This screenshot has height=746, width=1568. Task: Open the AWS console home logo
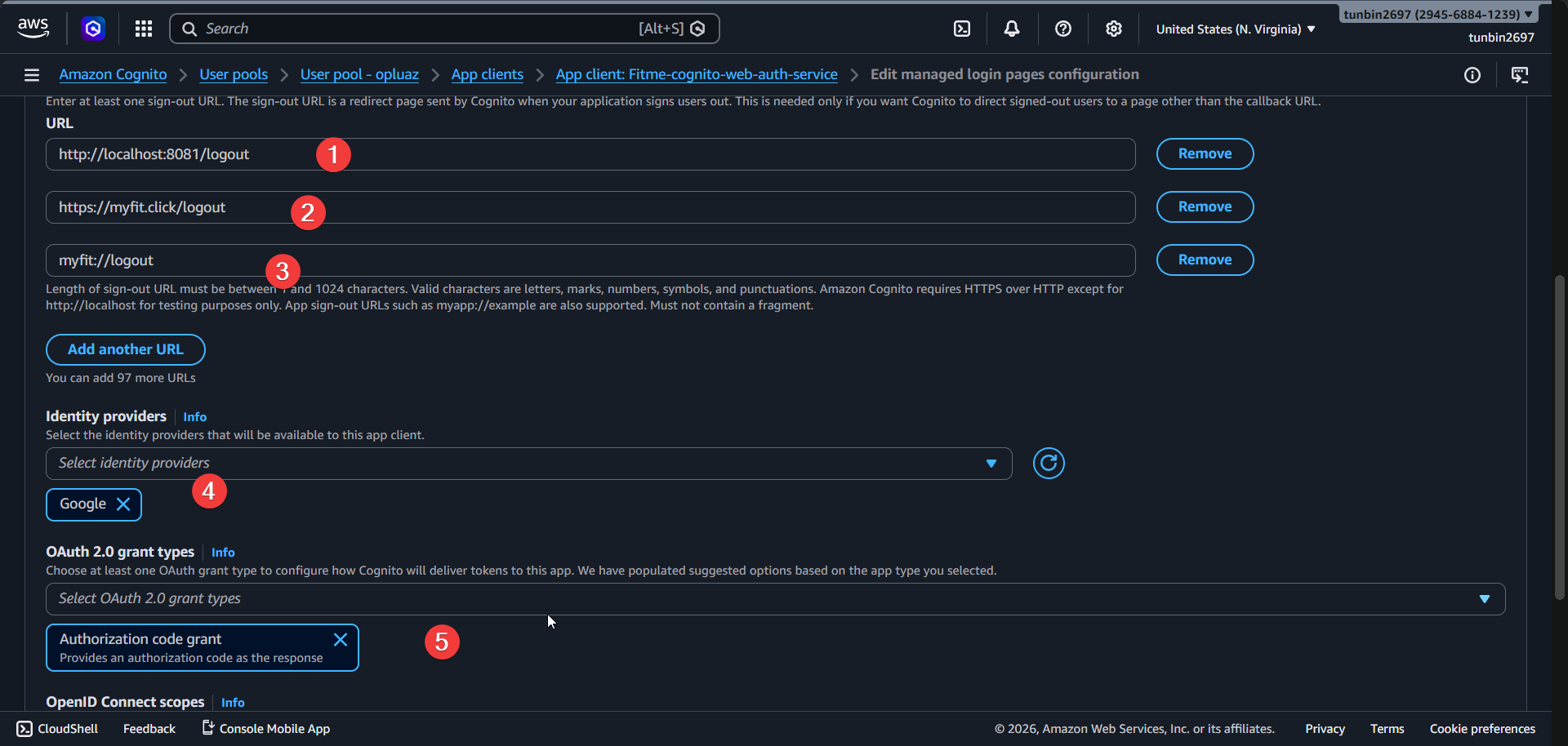click(x=33, y=27)
